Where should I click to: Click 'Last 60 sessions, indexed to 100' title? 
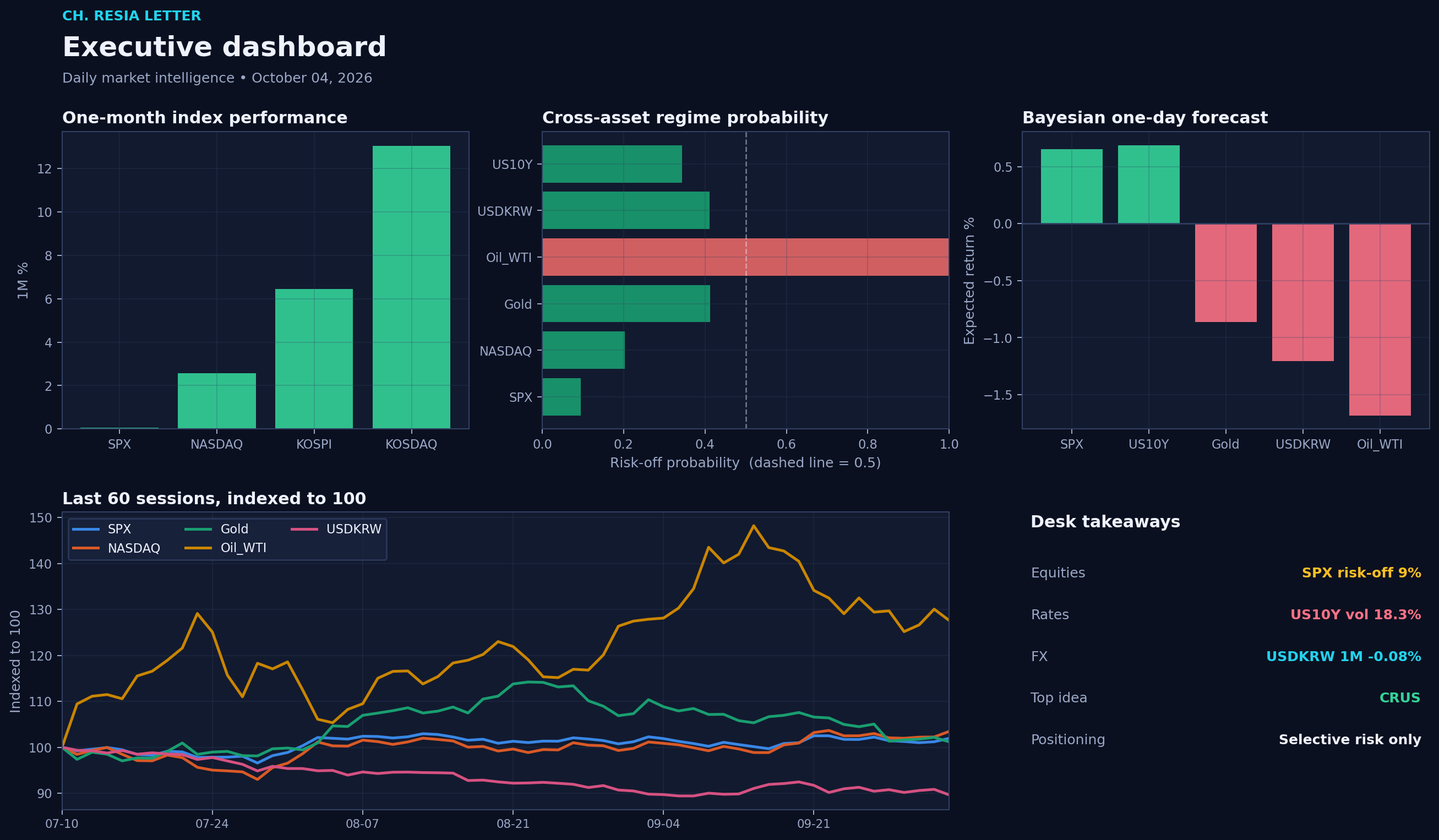click(214, 499)
